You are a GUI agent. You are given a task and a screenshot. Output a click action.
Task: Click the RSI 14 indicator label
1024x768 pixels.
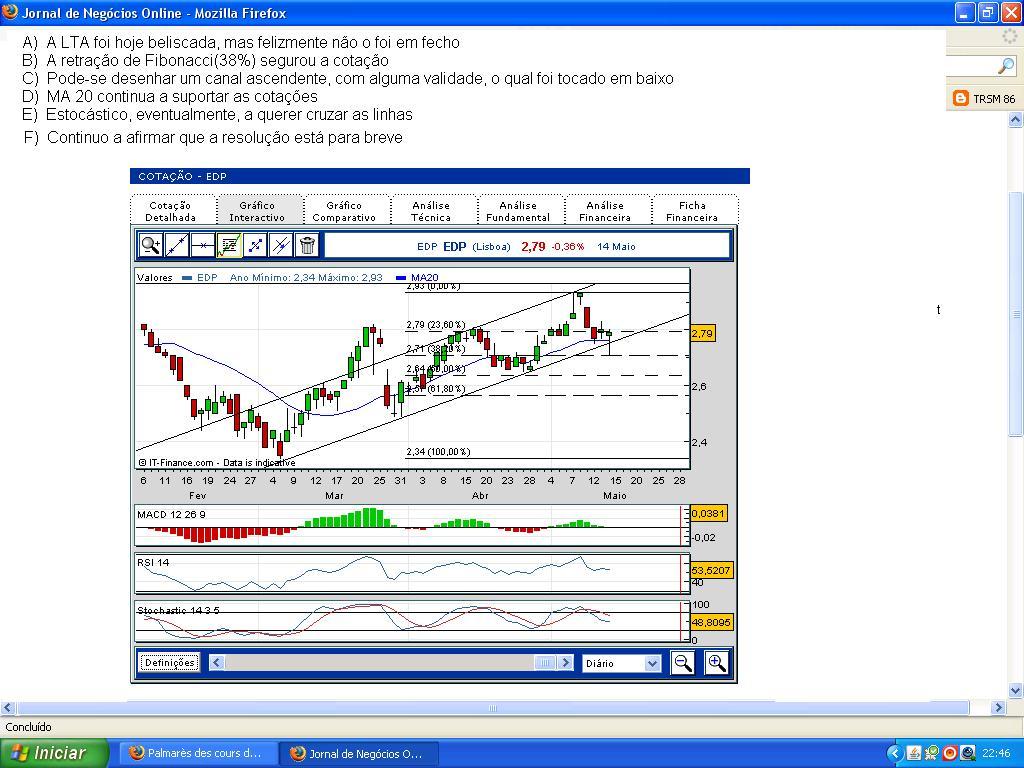click(153, 562)
